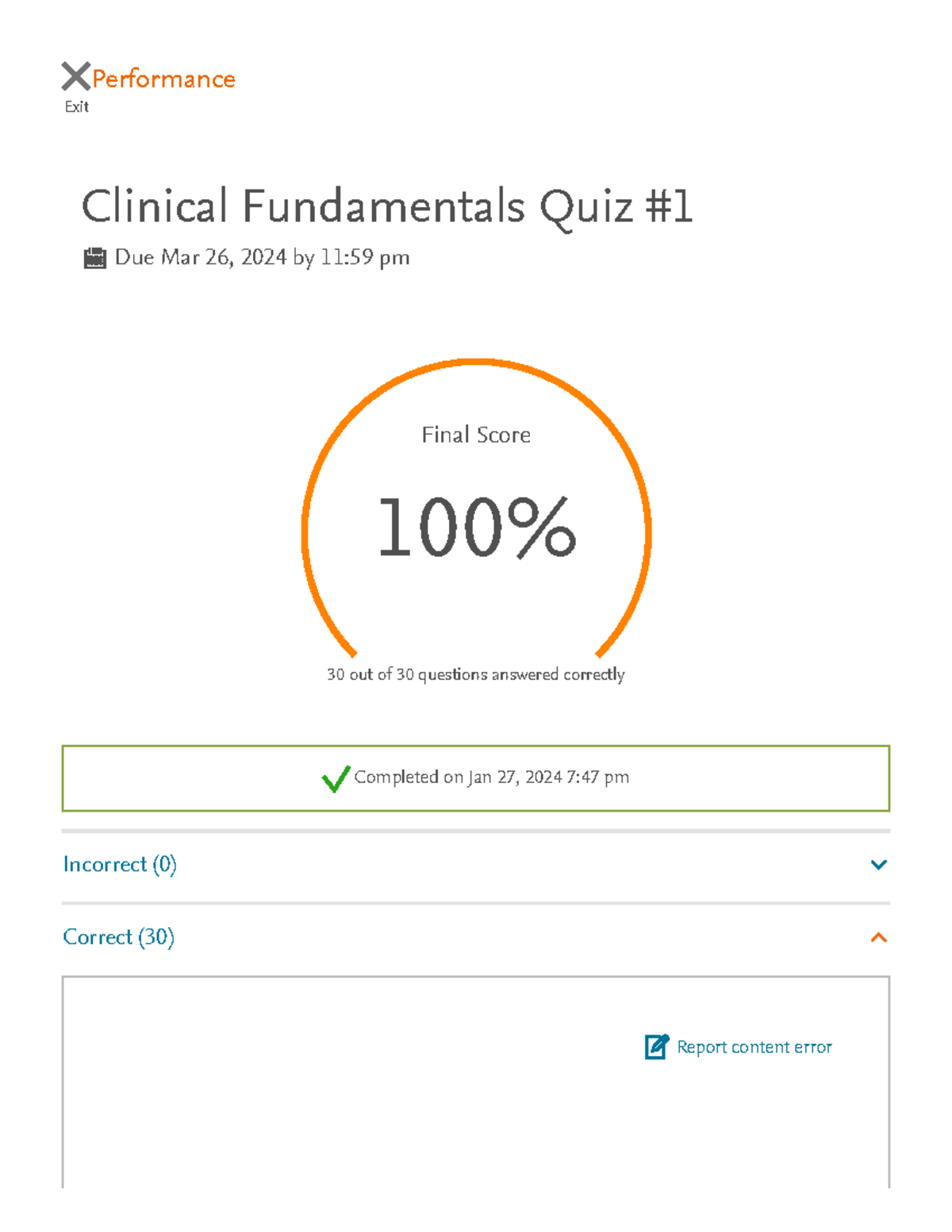Collapse Correct (30) using the upward chevron
The width and height of the screenshot is (952, 1232).
coord(877,938)
